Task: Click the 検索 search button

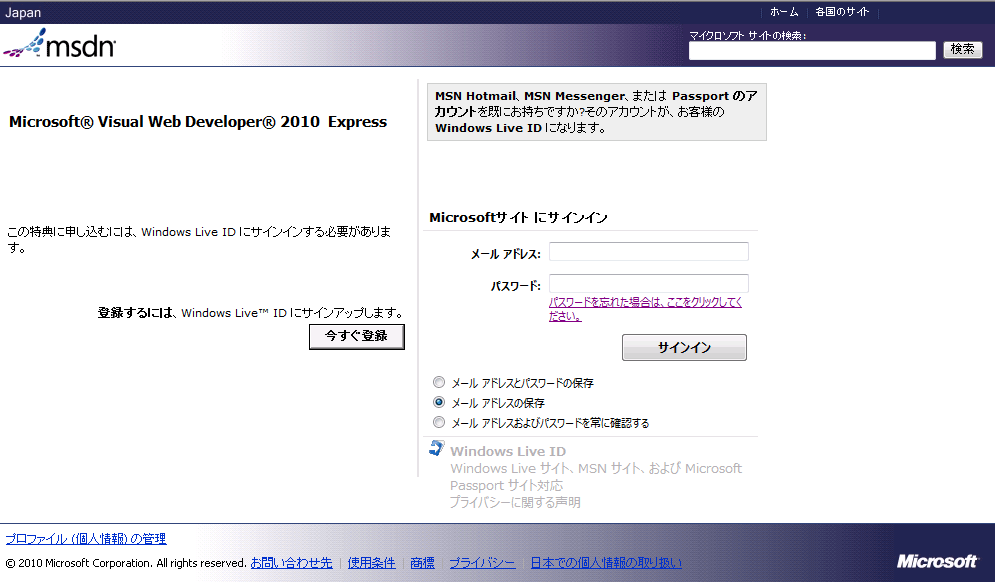Action: [963, 50]
